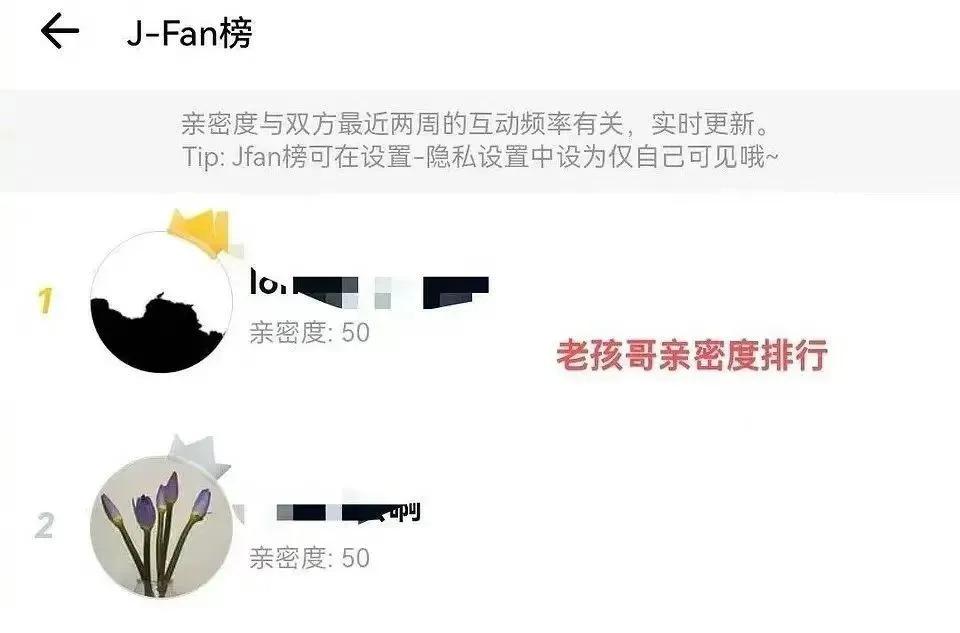Tap the J-Fan榜 page title
This screenshot has height=633, width=960.
tap(189, 33)
